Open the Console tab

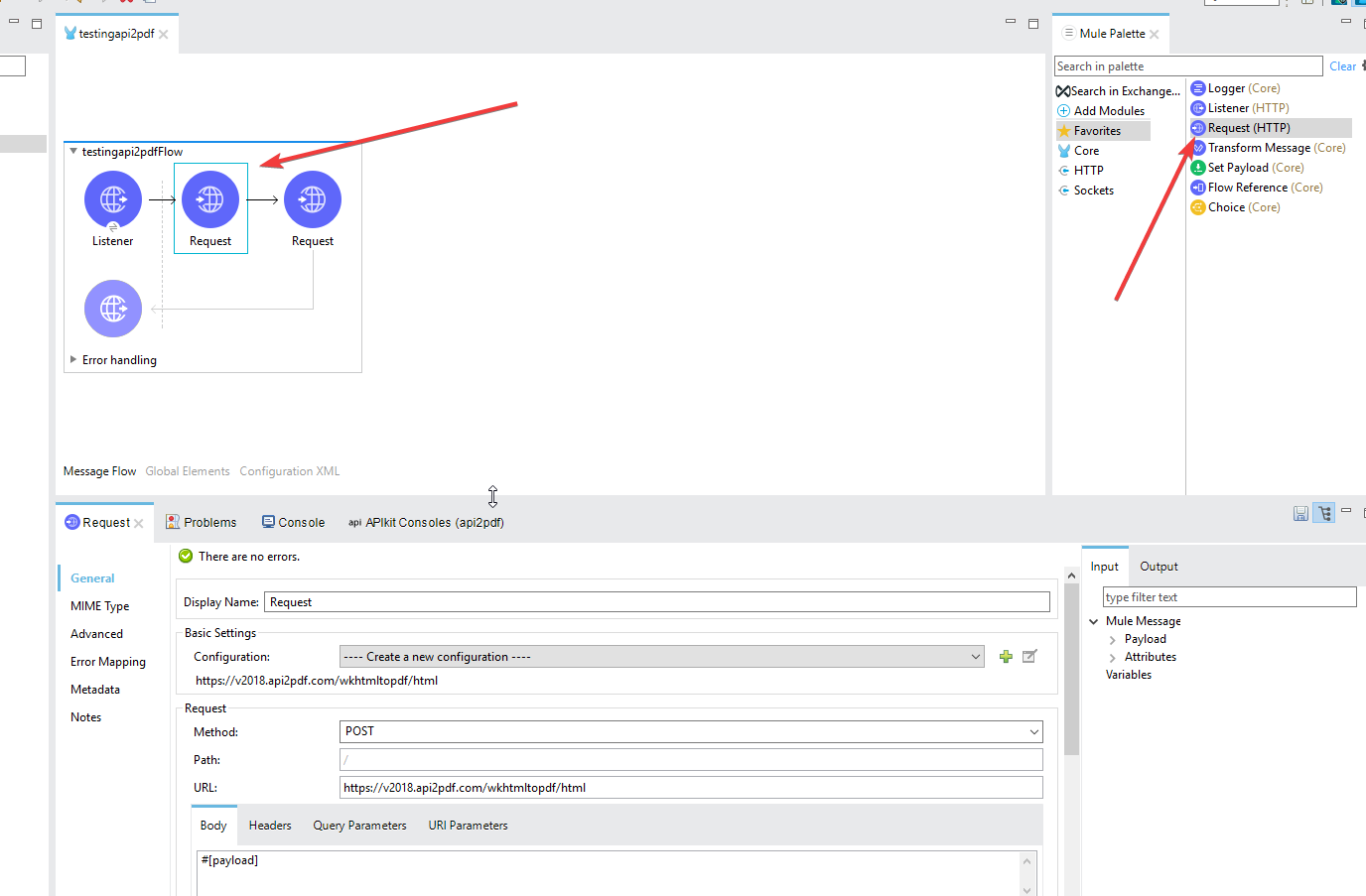[293, 523]
